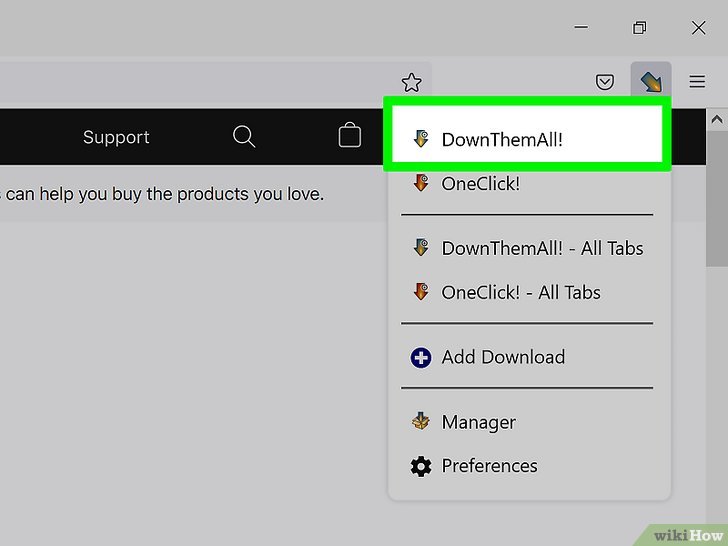The height and width of the screenshot is (546, 728).
Task: Restore down the browser window
Action: 640,28
